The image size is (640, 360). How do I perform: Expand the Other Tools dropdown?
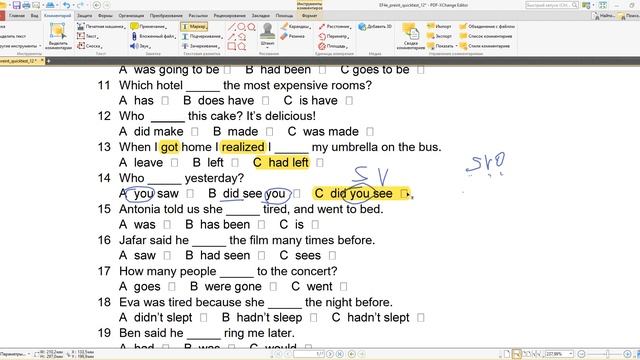click(40, 46)
